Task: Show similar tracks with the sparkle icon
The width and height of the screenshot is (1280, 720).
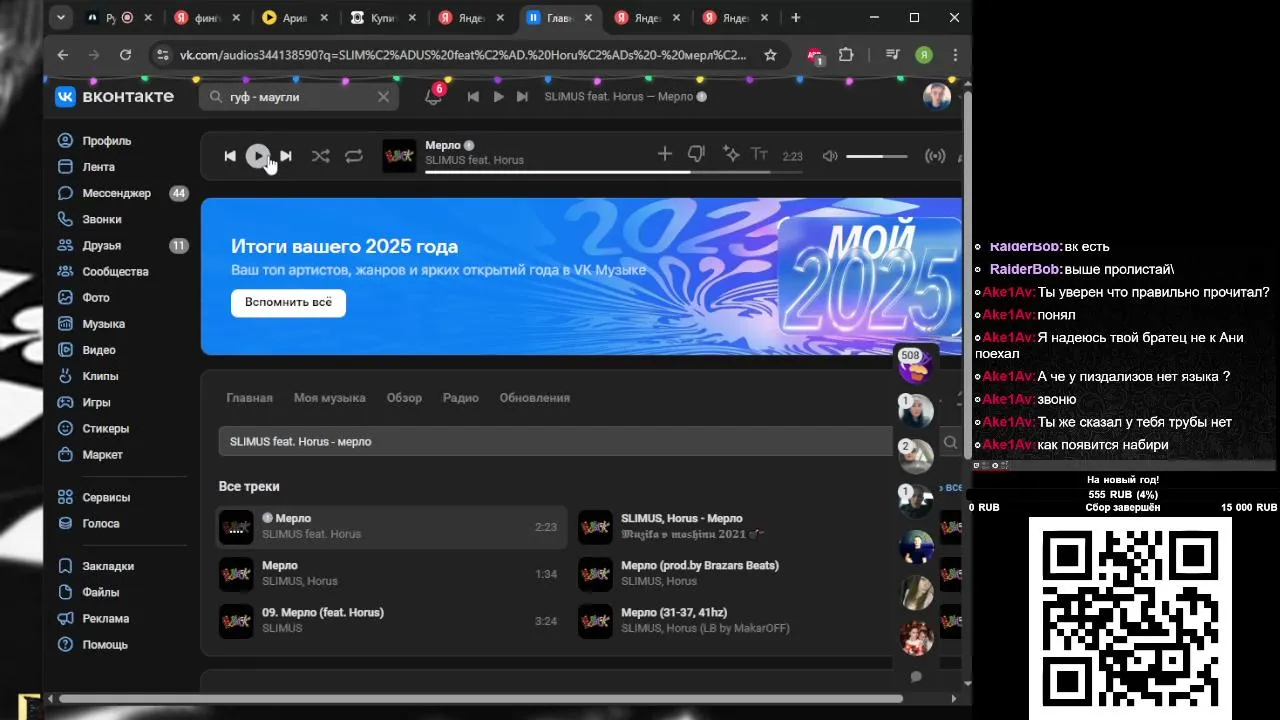Action: pyautogui.click(x=731, y=154)
